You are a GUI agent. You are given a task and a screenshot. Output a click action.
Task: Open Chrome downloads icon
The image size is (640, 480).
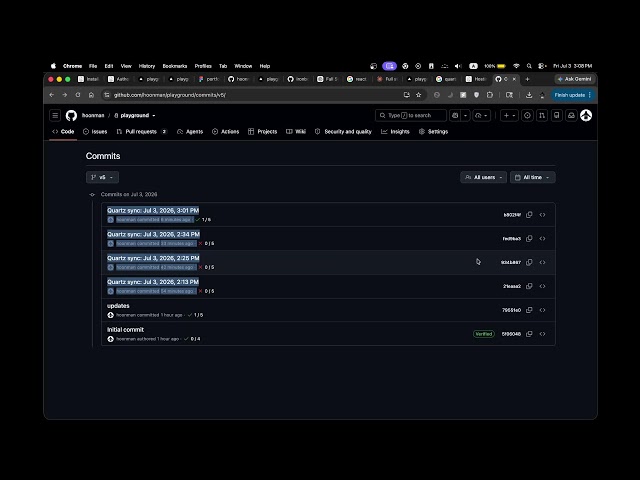[529, 95]
